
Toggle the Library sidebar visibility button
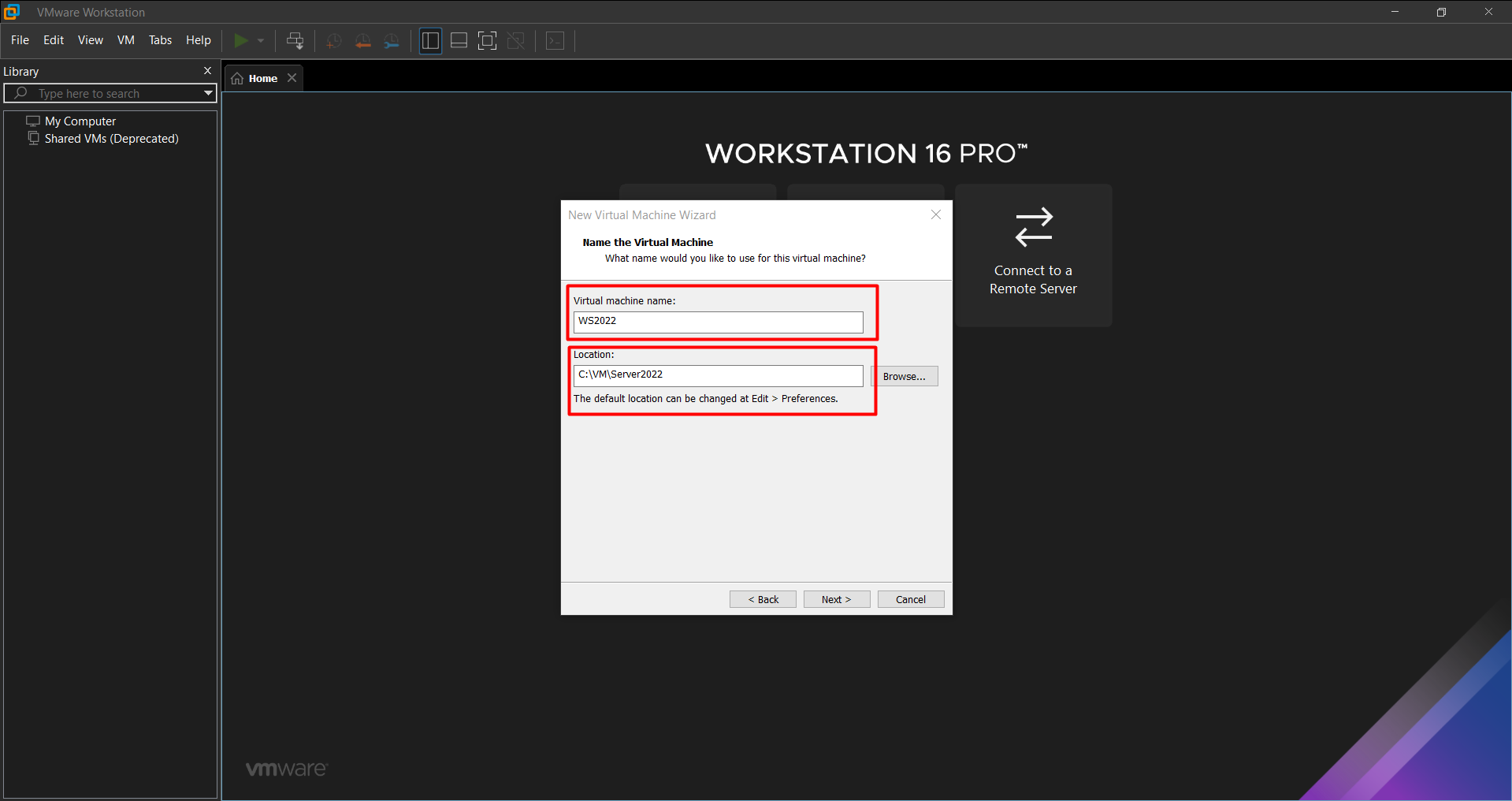[x=430, y=41]
